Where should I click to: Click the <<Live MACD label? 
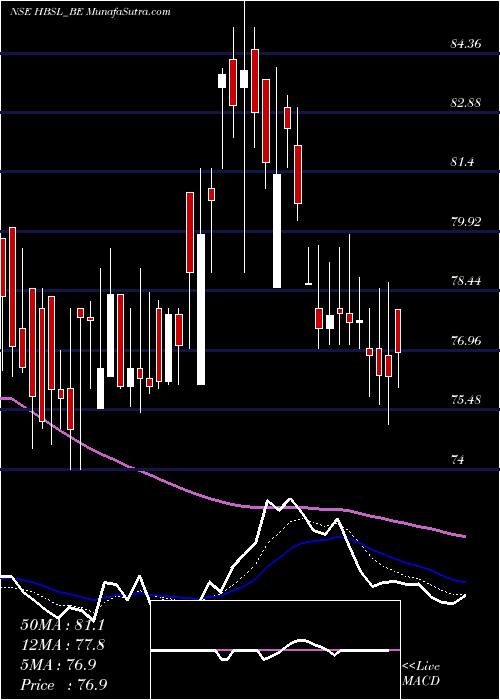pos(421,673)
